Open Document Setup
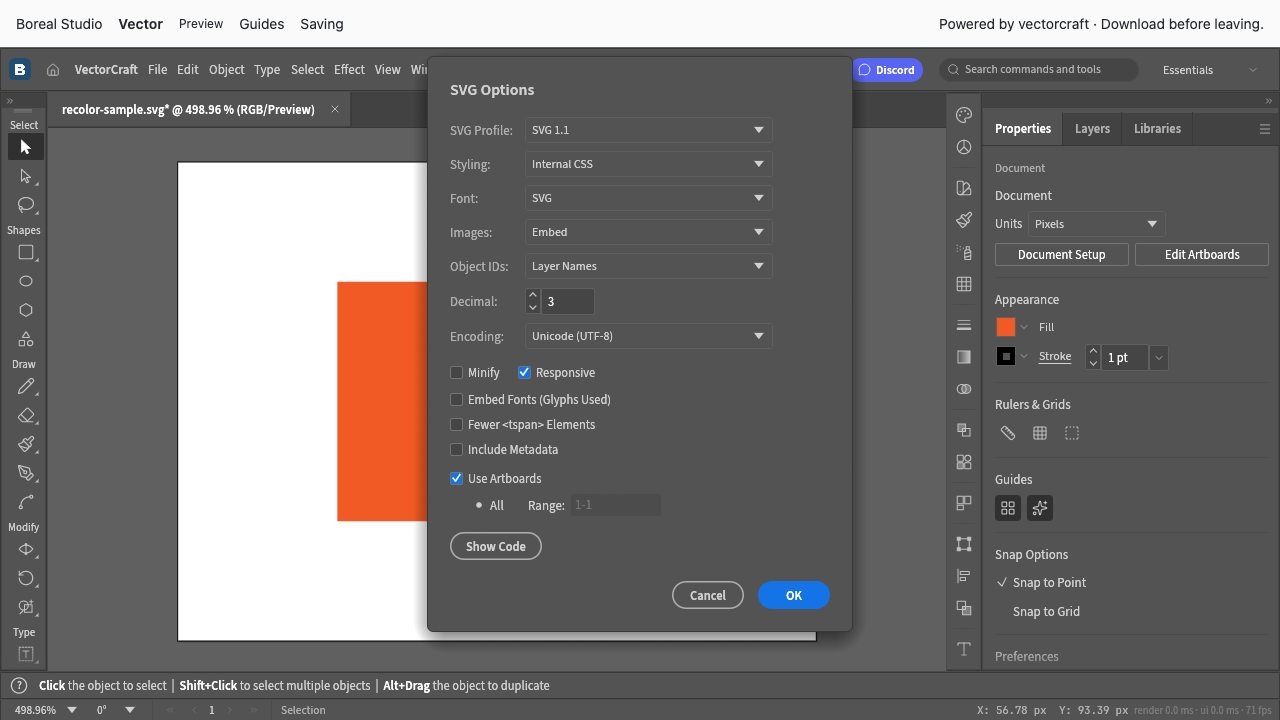The height and width of the screenshot is (720, 1280). (1062, 255)
